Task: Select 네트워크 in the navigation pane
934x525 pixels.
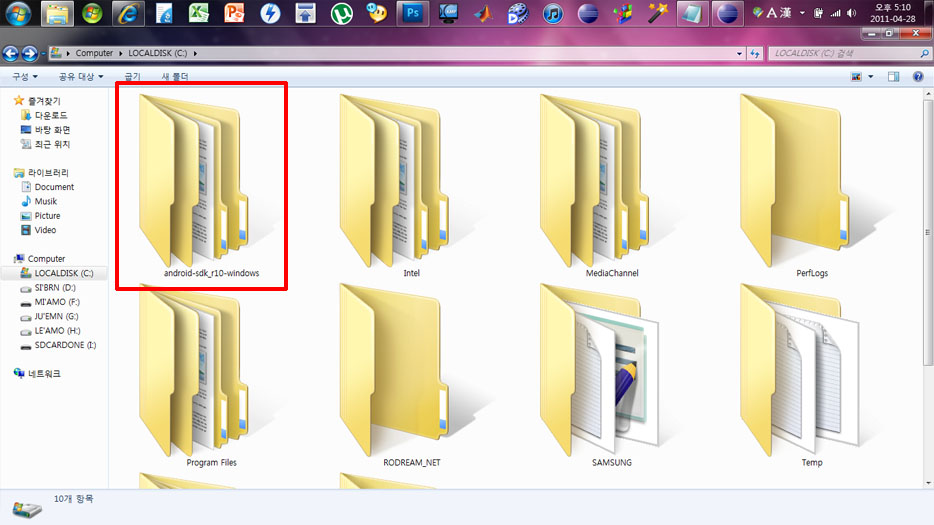Action: coord(44,374)
